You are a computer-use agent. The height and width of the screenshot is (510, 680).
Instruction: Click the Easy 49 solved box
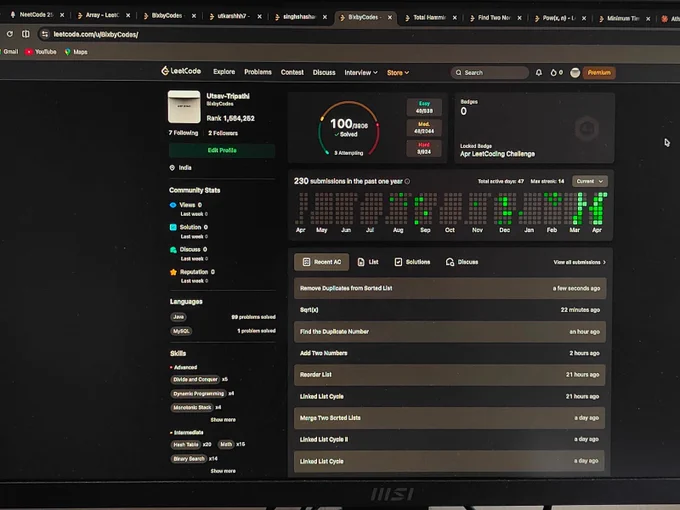pos(424,107)
